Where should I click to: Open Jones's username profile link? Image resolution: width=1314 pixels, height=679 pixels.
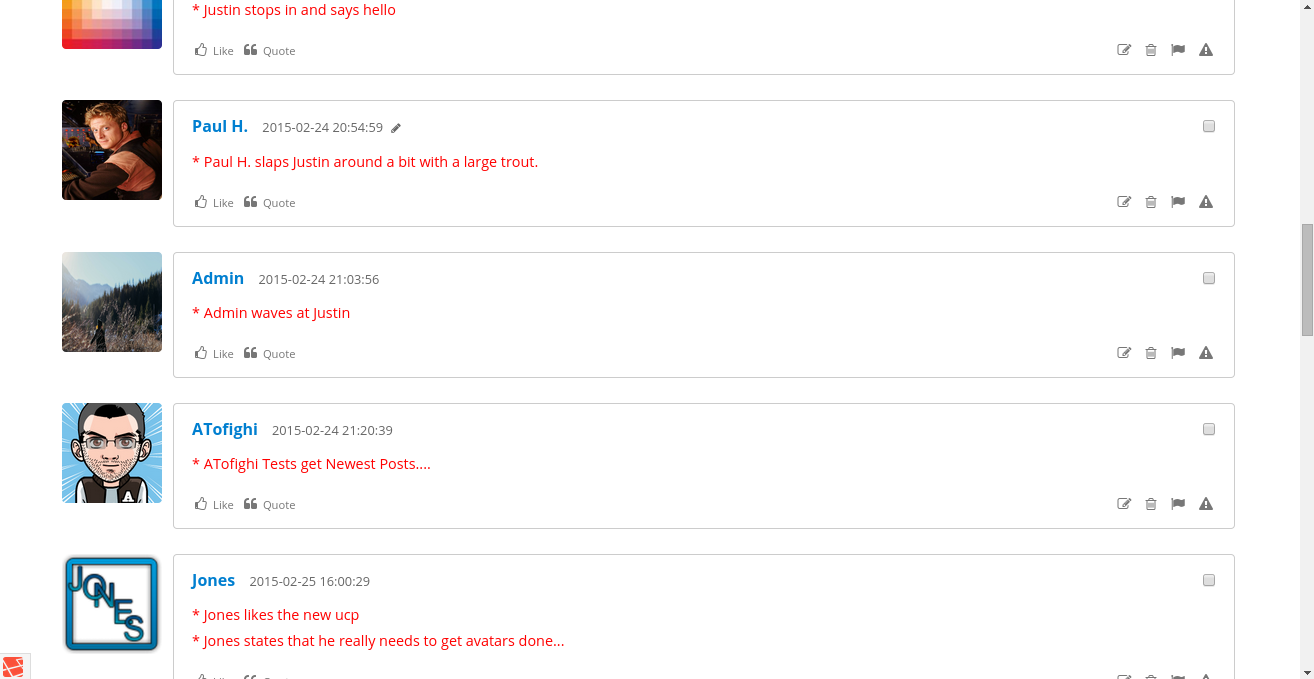[213, 580]
